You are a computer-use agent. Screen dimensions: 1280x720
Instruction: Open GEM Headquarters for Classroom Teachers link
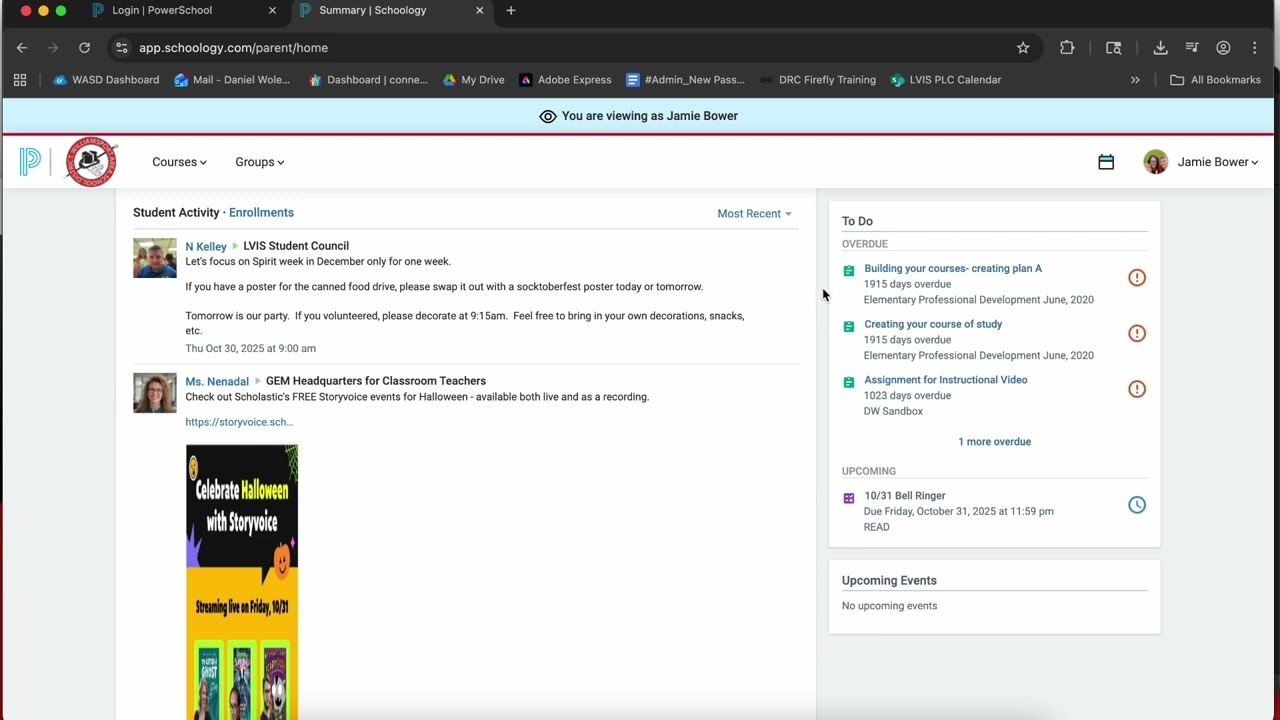[x=376, y=381]
